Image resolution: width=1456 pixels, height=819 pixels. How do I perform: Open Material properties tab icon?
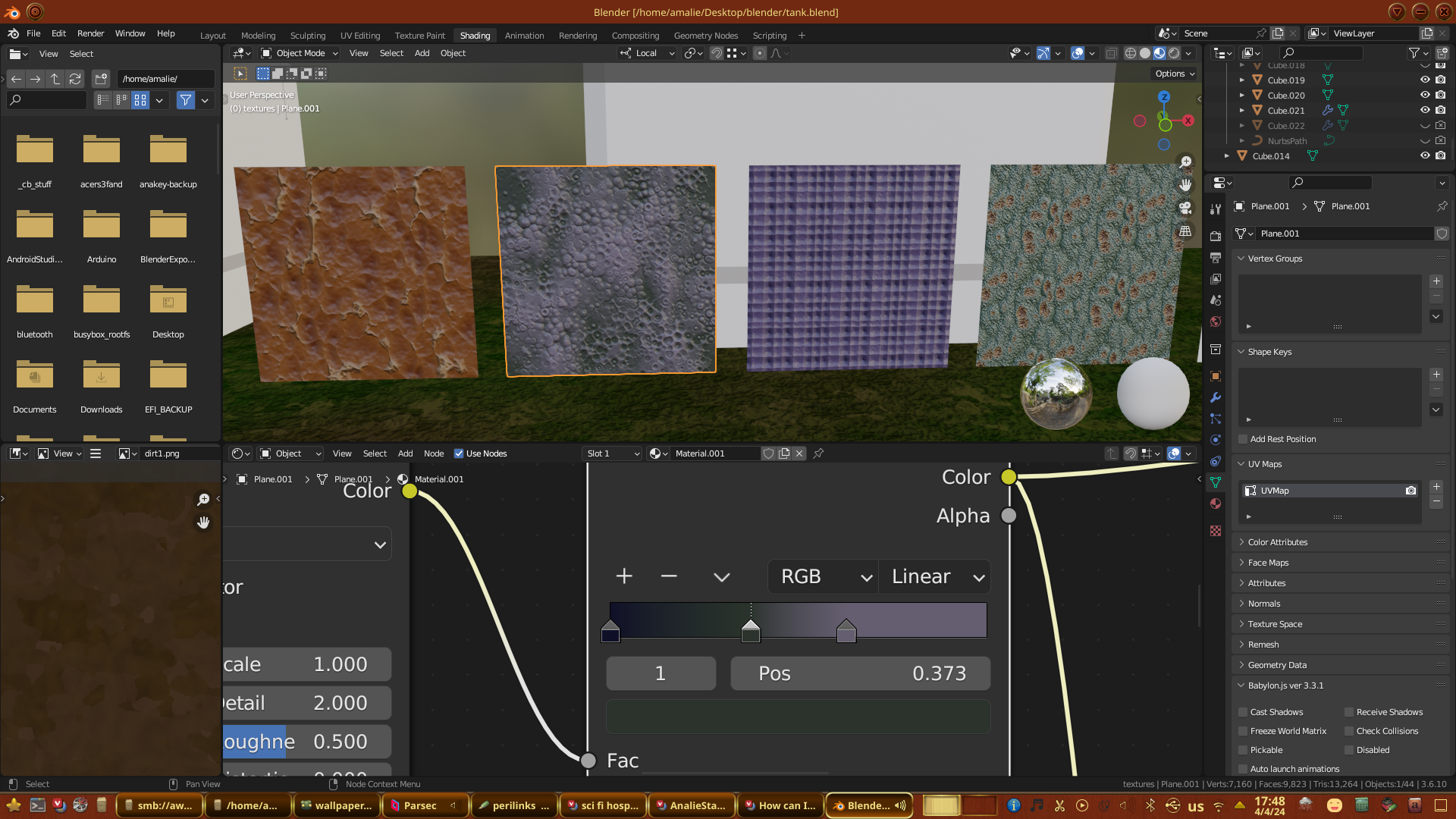pyautogui.click(x=1216, y=504)
